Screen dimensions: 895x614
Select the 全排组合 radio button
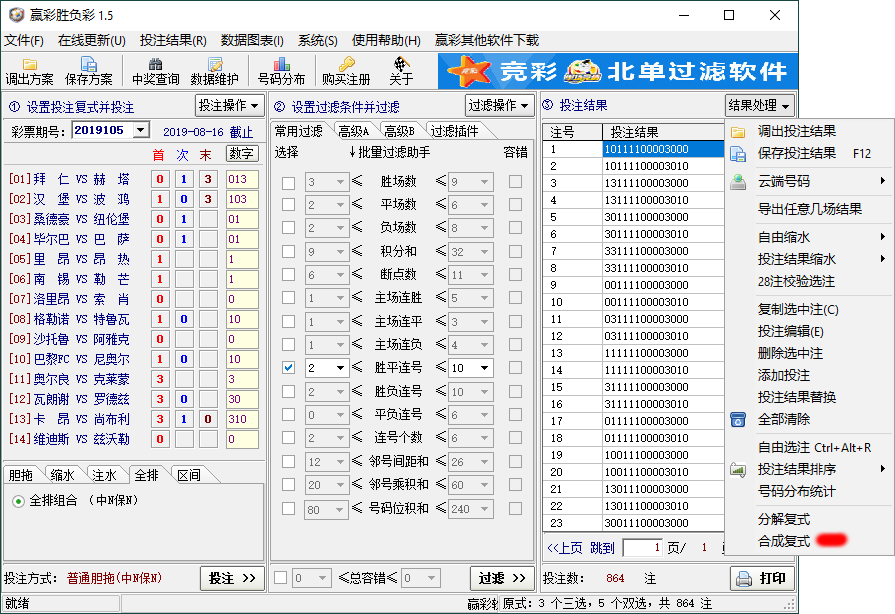point(18,501)
